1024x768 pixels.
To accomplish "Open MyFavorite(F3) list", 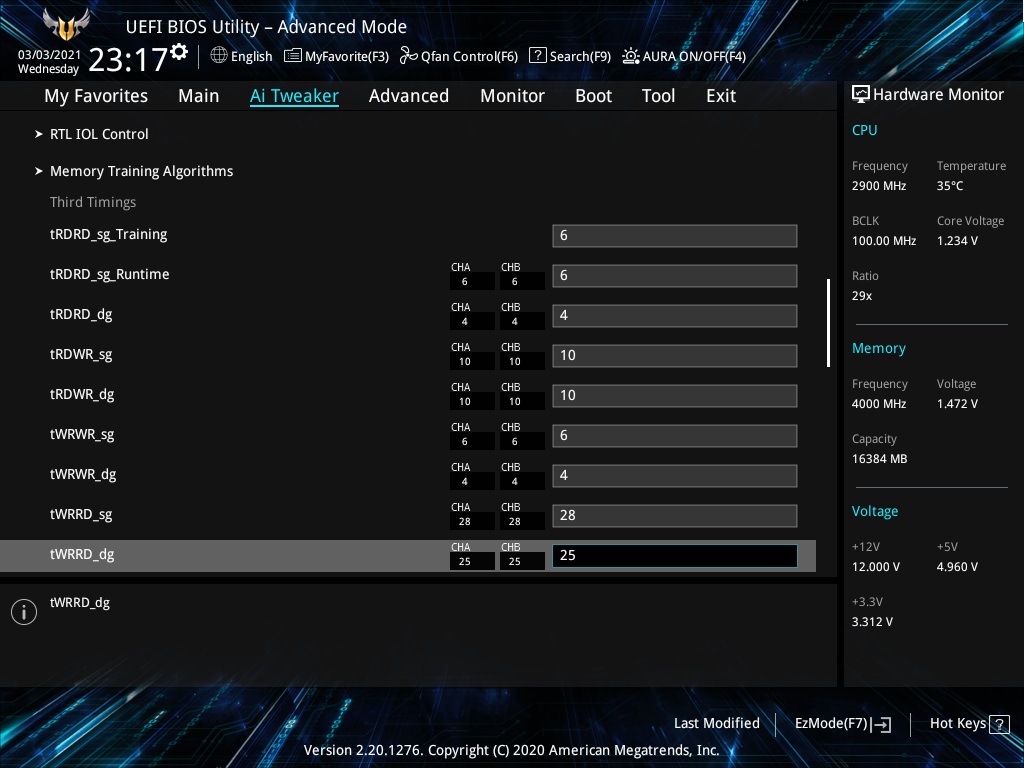I will click(336, 56).
